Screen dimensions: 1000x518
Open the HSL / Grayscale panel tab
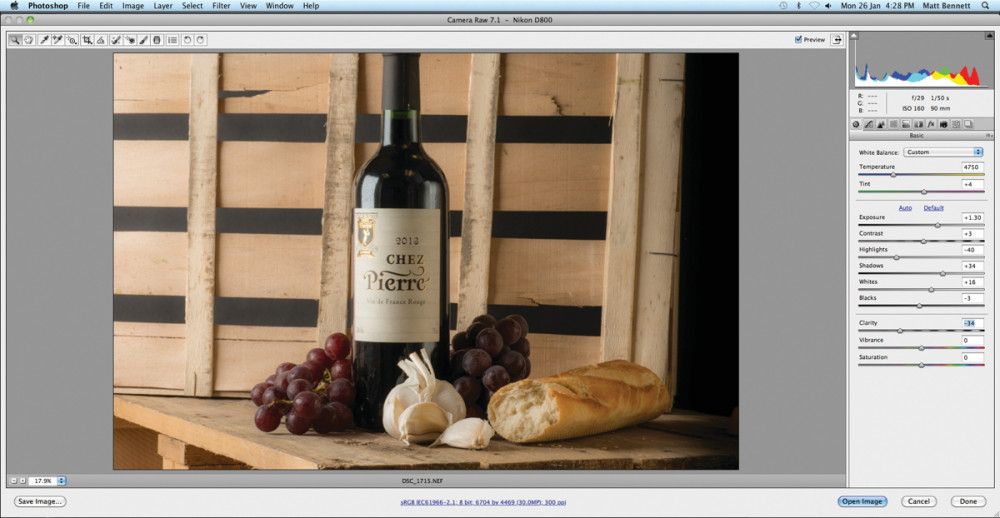(x=893, y=124)
